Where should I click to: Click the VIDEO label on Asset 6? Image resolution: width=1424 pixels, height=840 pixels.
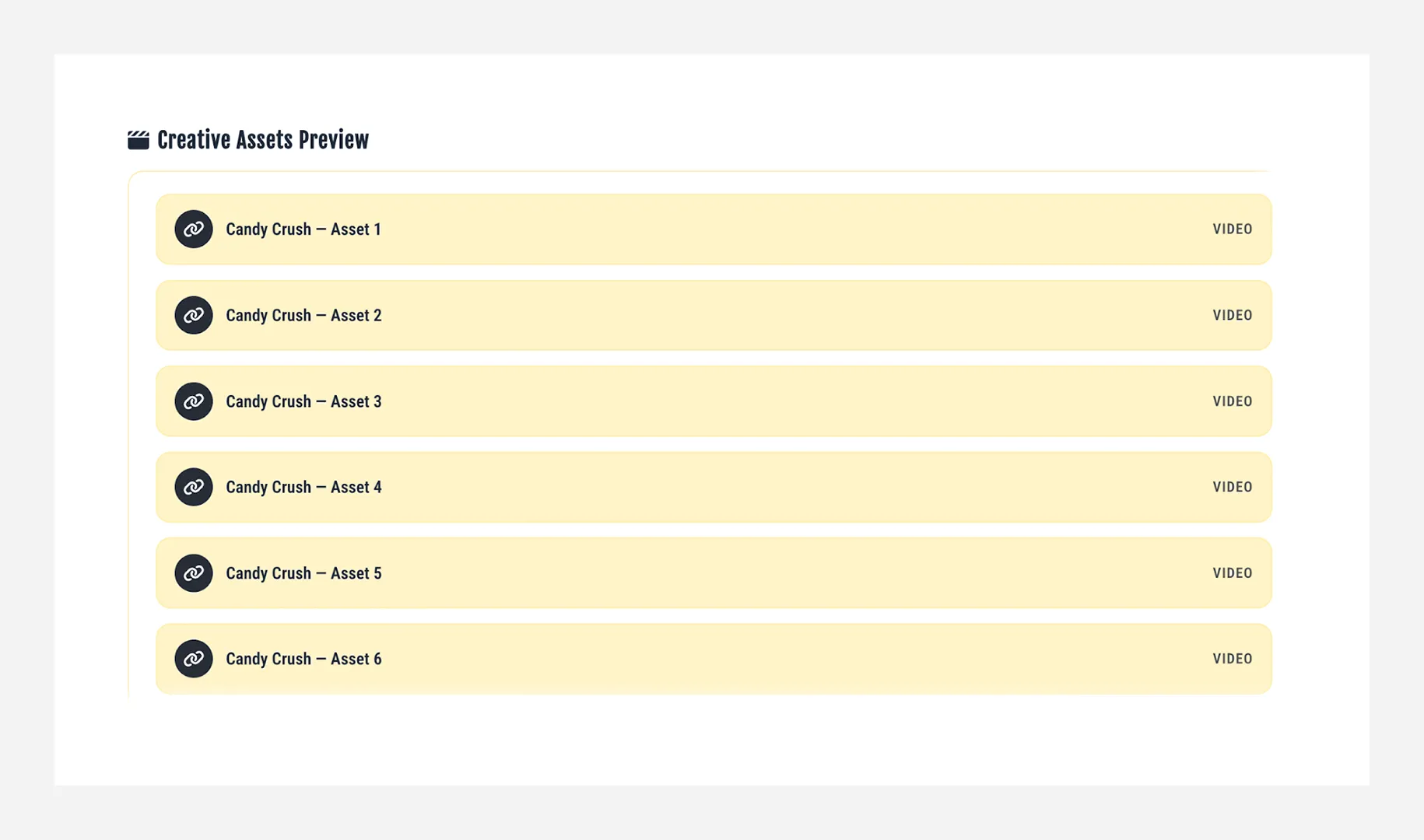click(1232, 658)
